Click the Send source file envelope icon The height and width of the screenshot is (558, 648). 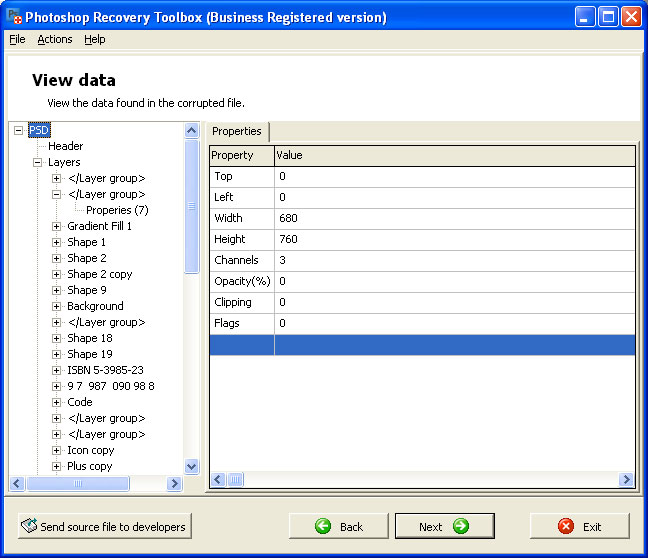pyautogui.click(x=30, y=526)
